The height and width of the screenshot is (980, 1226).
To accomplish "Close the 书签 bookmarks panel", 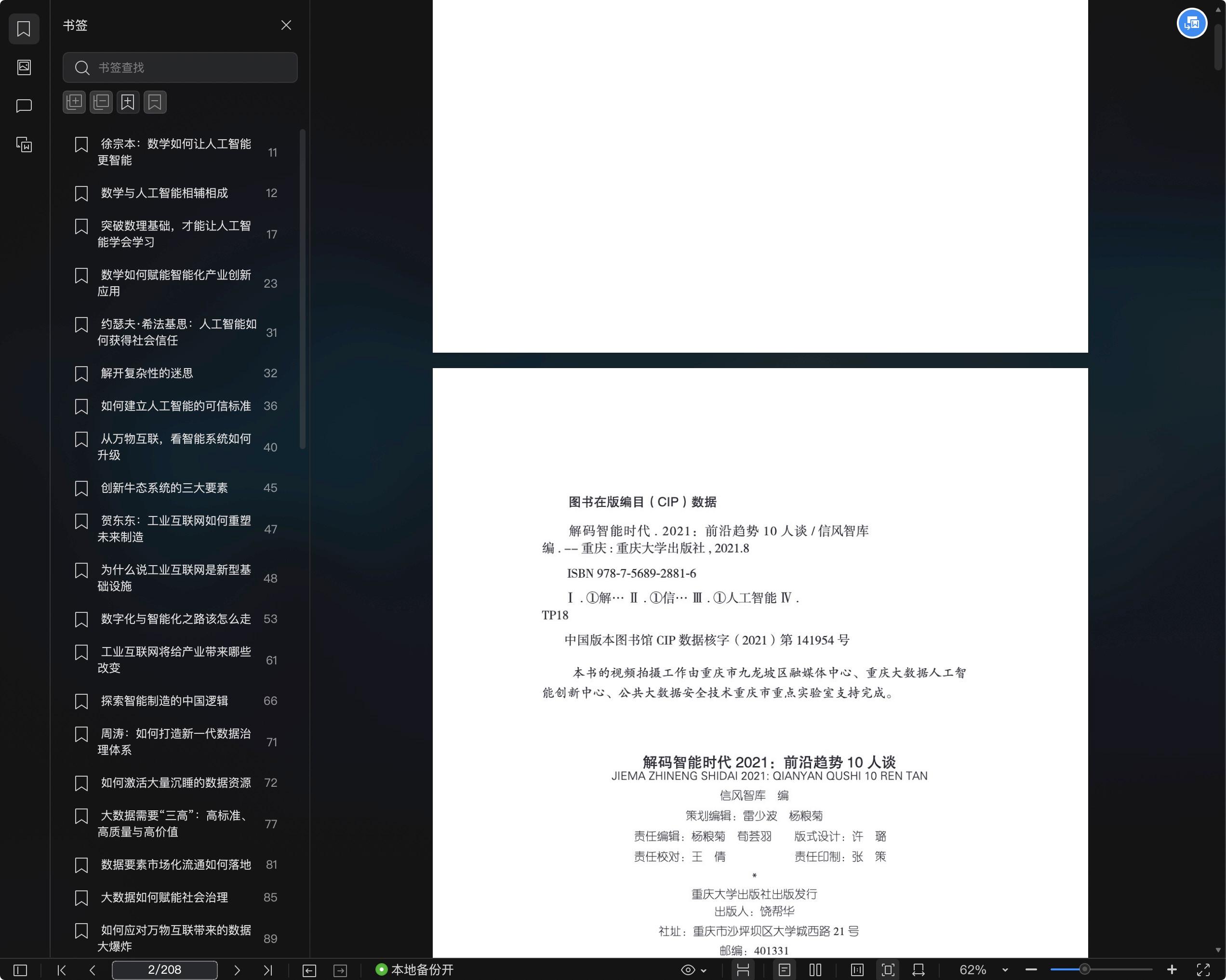I will (286, 25).
